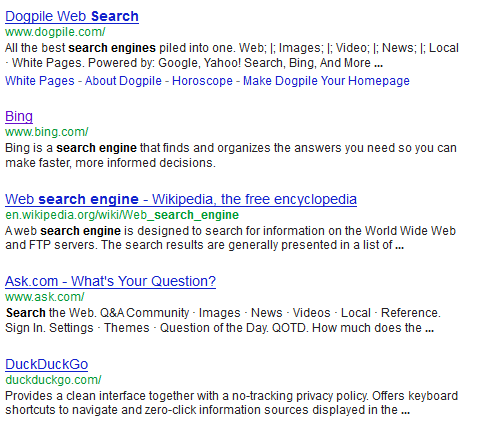Click the www.ask.com/ green URL
480x429 pixels.
[45, 297]
